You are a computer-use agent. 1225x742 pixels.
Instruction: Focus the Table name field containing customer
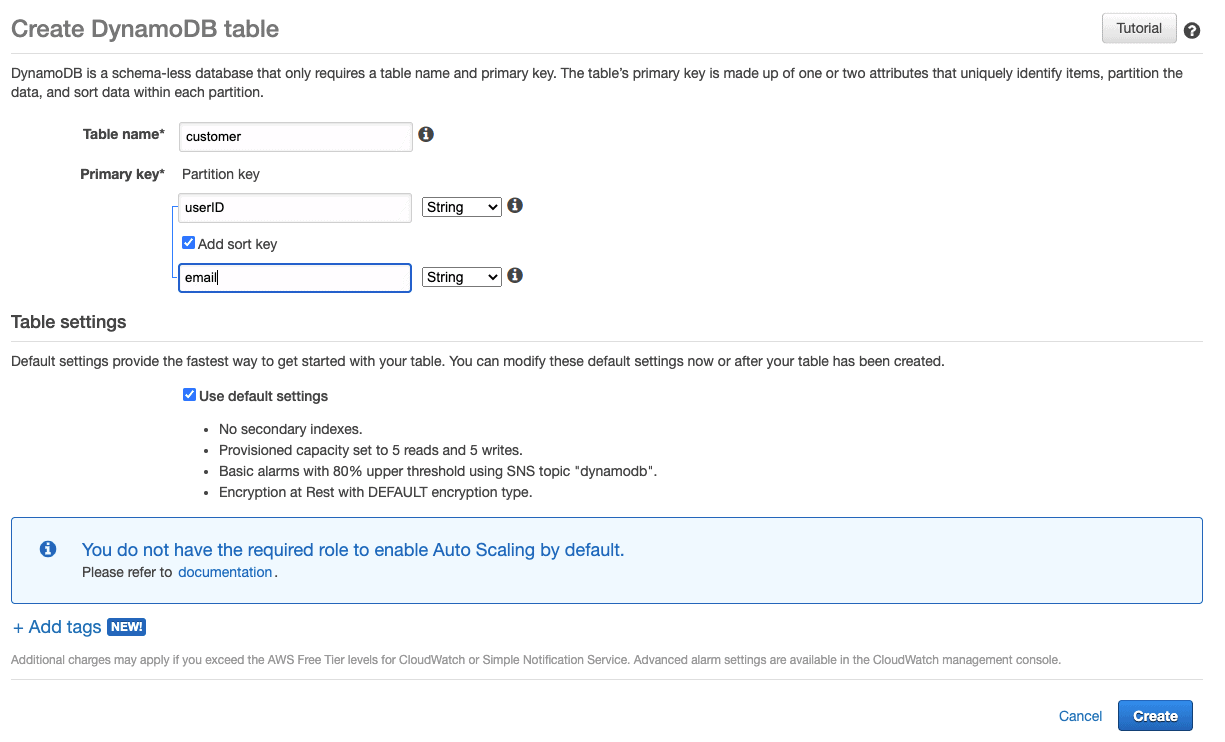pyautogui.click(x=295, y=136)
